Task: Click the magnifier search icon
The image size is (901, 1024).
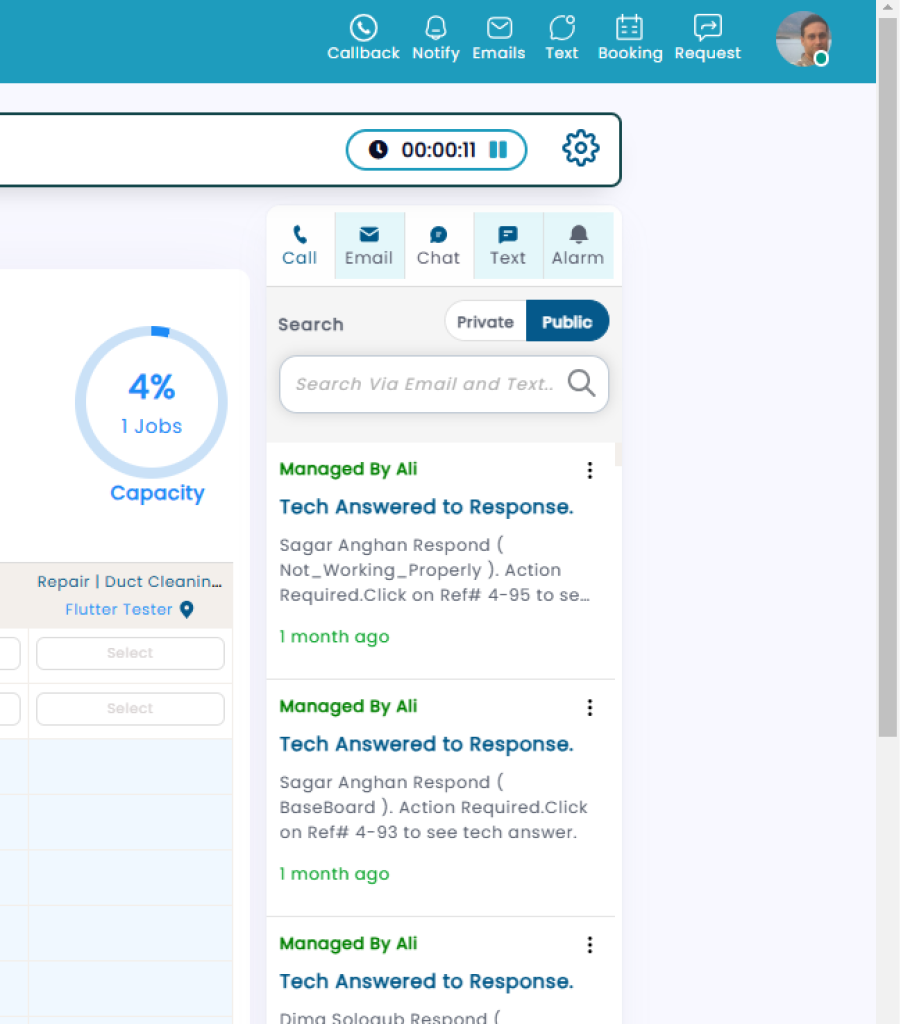Action: (581, 383)
